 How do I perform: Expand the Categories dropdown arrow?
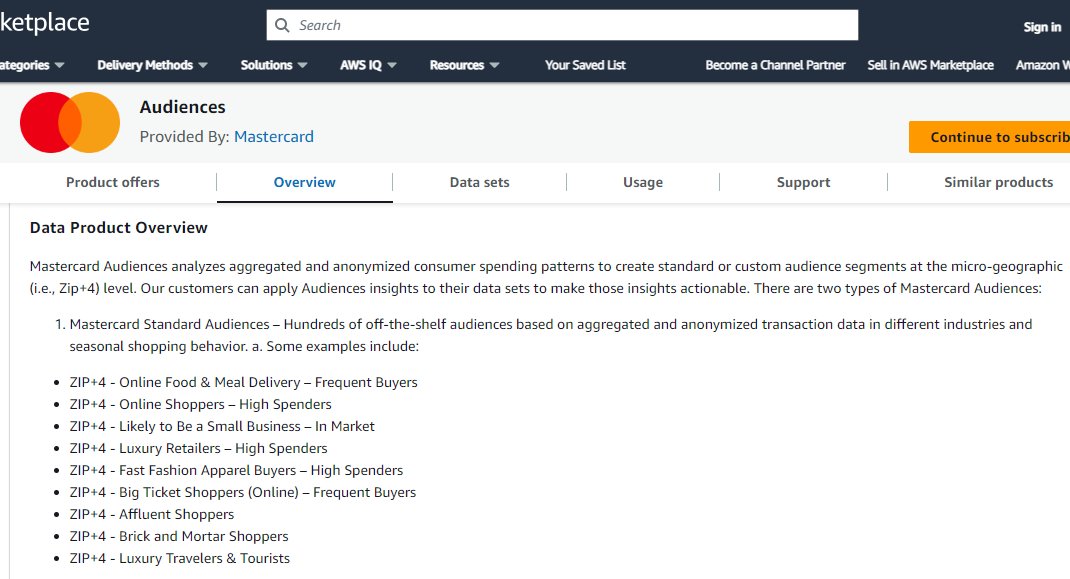[x=59, y=66]
